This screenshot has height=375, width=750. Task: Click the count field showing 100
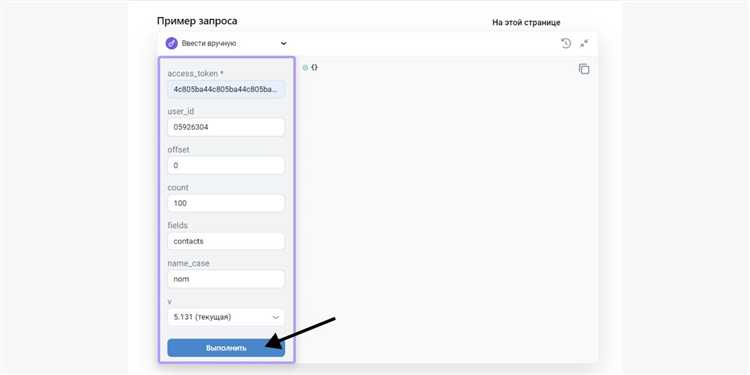pos(226,203)
